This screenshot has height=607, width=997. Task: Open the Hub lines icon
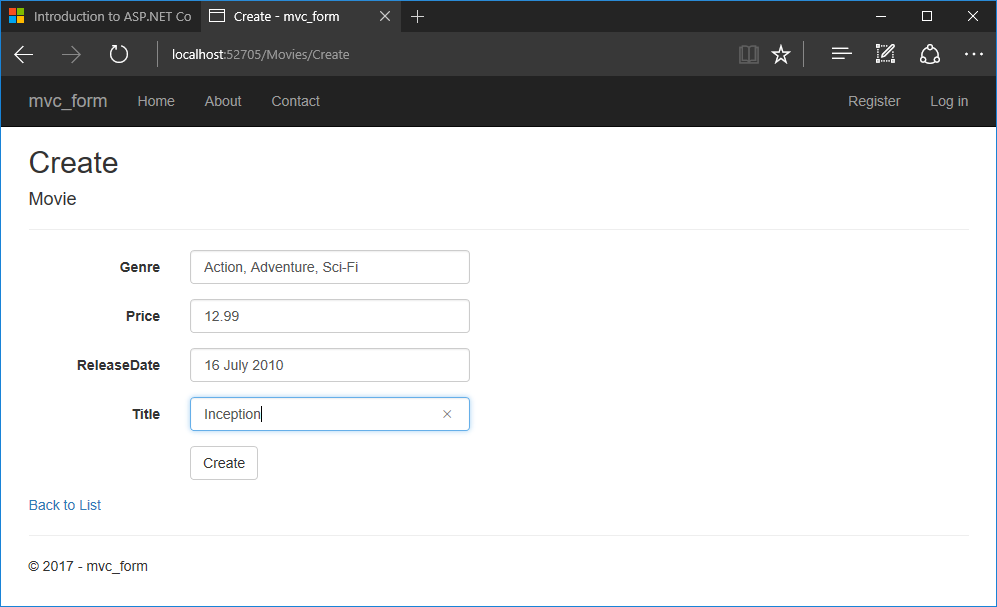pos(842,55)
